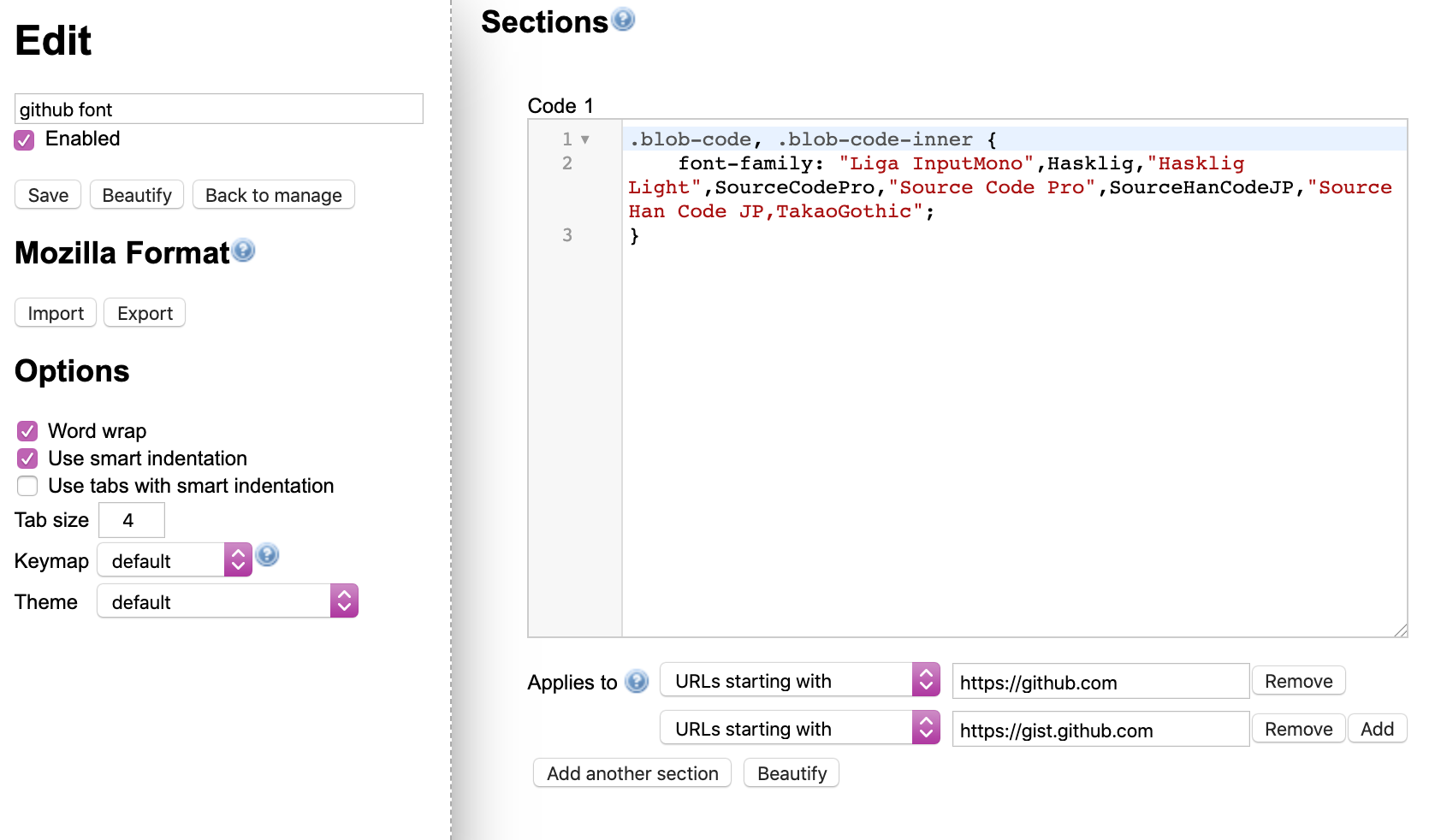Image resolution: width=1429 pixels, height=840 pixels.
Task: Click the 'SourceHanCodeJP' text in code
Action: point(1201,187)
